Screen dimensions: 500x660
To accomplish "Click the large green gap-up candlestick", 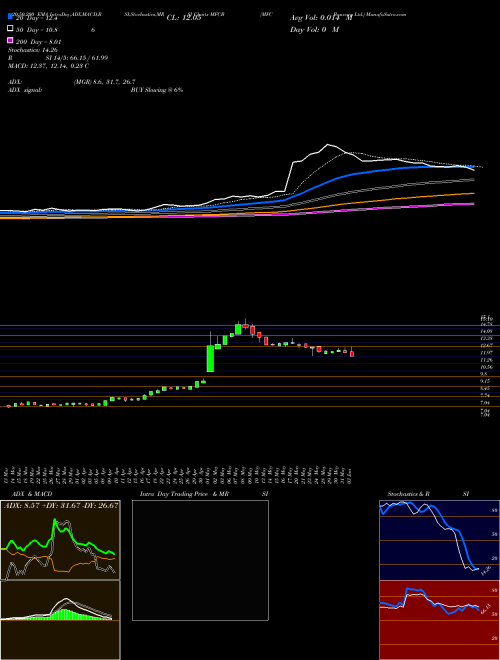I will (210, 359).
